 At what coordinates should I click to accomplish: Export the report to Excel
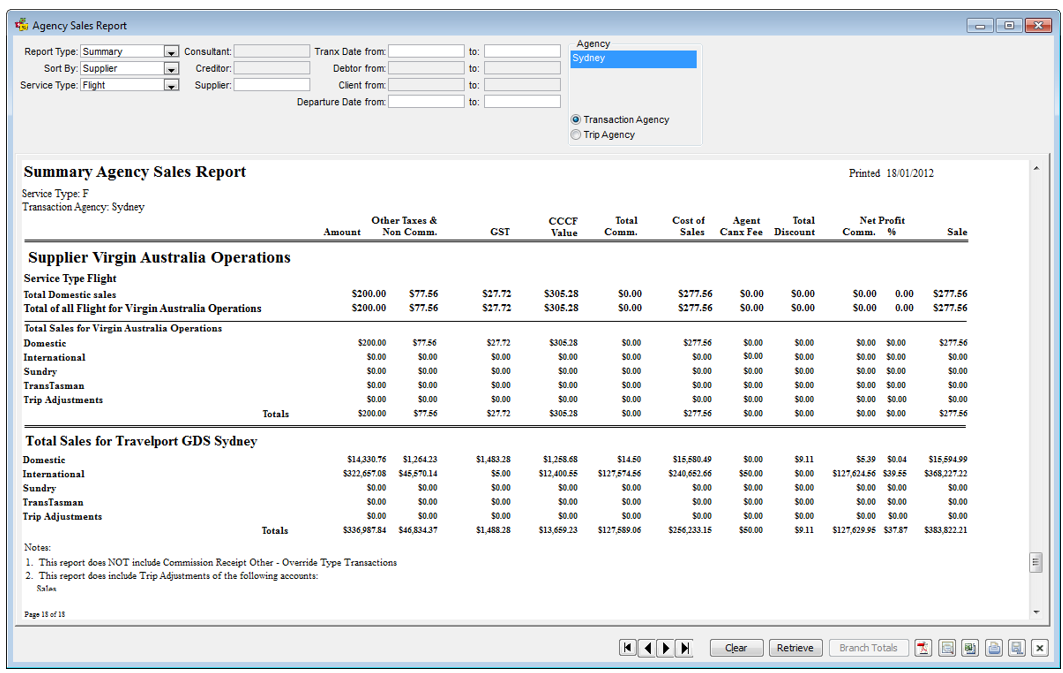click(969, 647)
